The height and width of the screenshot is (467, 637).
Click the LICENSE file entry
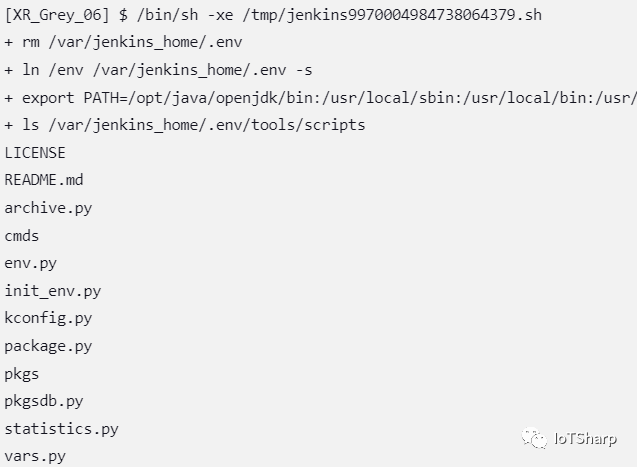pyautogui.click(x=35, y=153)
